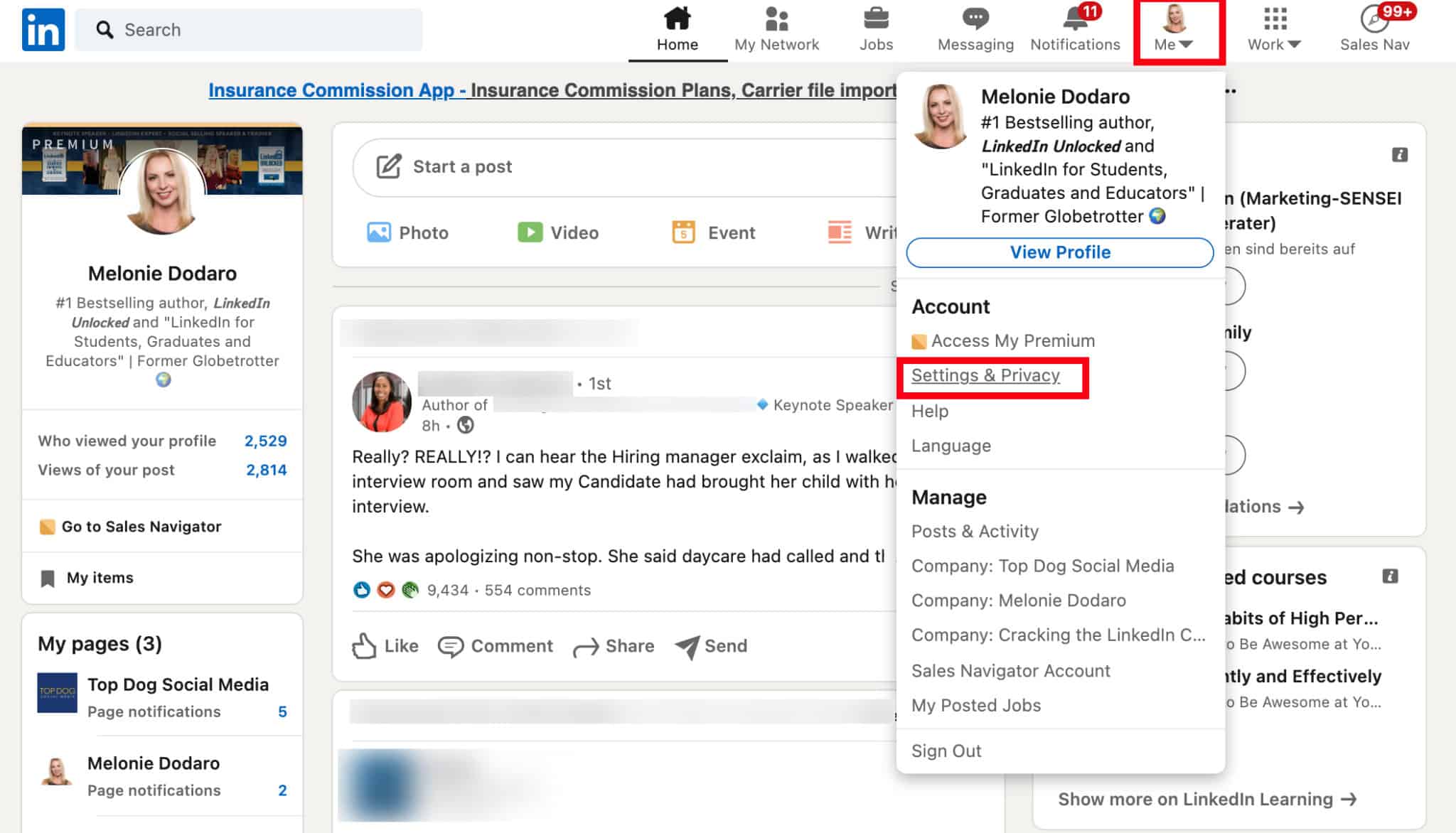Click the My Network icon
The height and width of the screenshot is (833, 1456).
[x=777, y=21]
